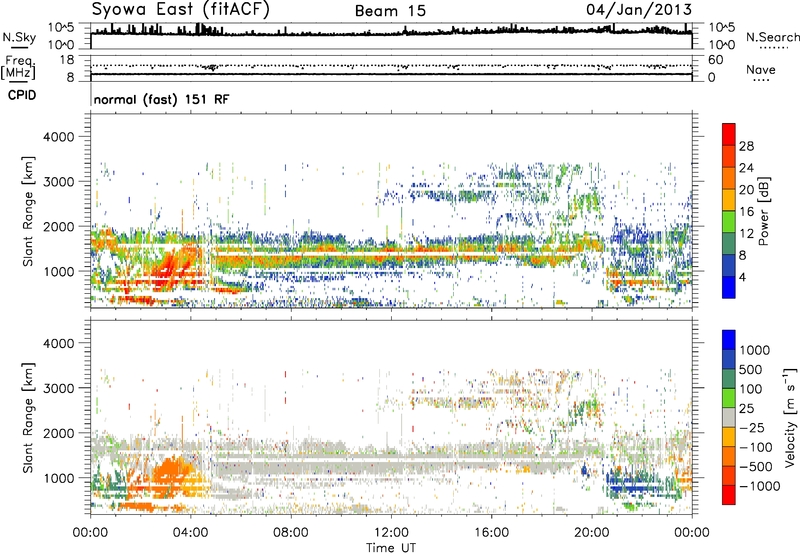Click the "04:00" time tick label
This screenshot has height=554, width=800.
pos(190,533)
